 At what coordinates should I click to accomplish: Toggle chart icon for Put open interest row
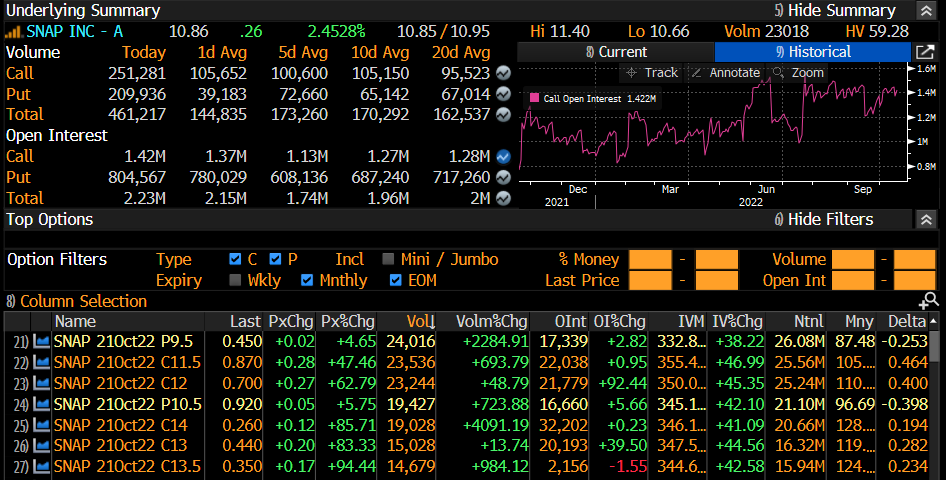[503, 177]
